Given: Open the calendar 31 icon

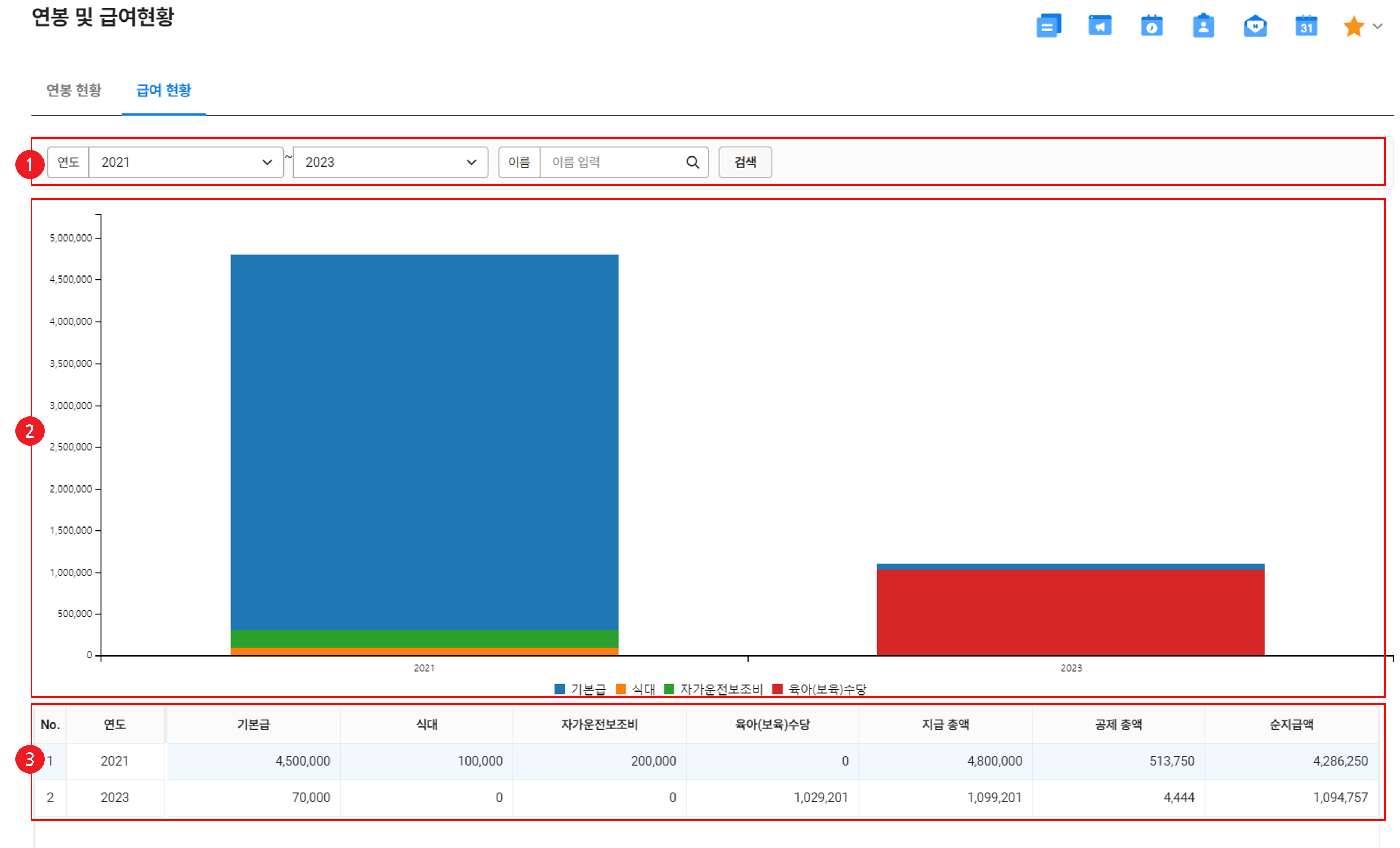Looking at the screenshot, I should point(1306,26).
